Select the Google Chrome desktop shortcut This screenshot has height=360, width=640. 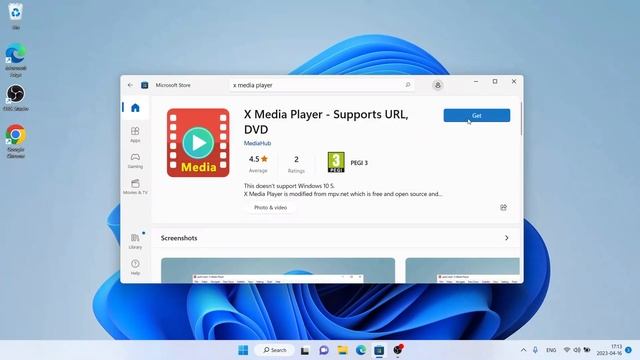pos(16,141)
